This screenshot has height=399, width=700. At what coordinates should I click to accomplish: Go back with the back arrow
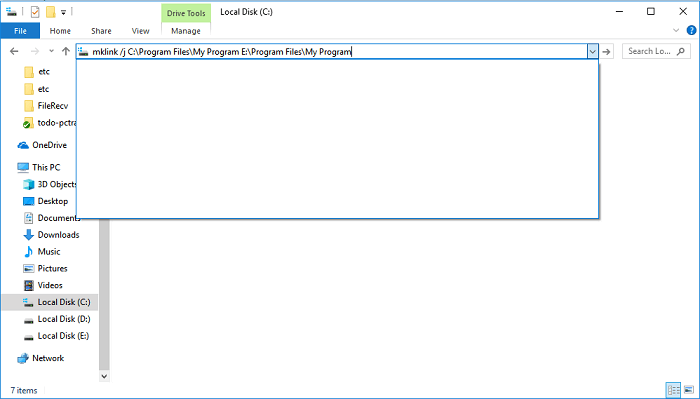coord(14,51)
